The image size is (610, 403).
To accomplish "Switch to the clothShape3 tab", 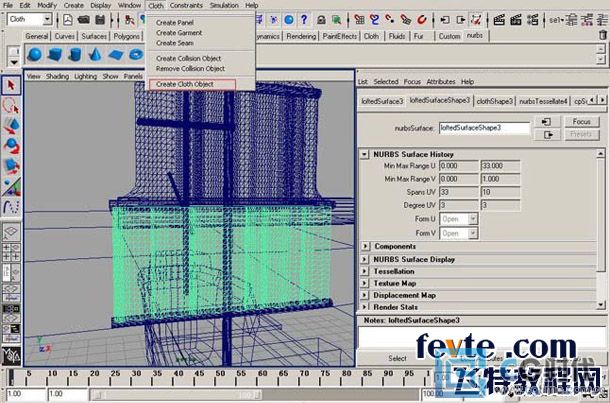I will click(x=493, y=101).
